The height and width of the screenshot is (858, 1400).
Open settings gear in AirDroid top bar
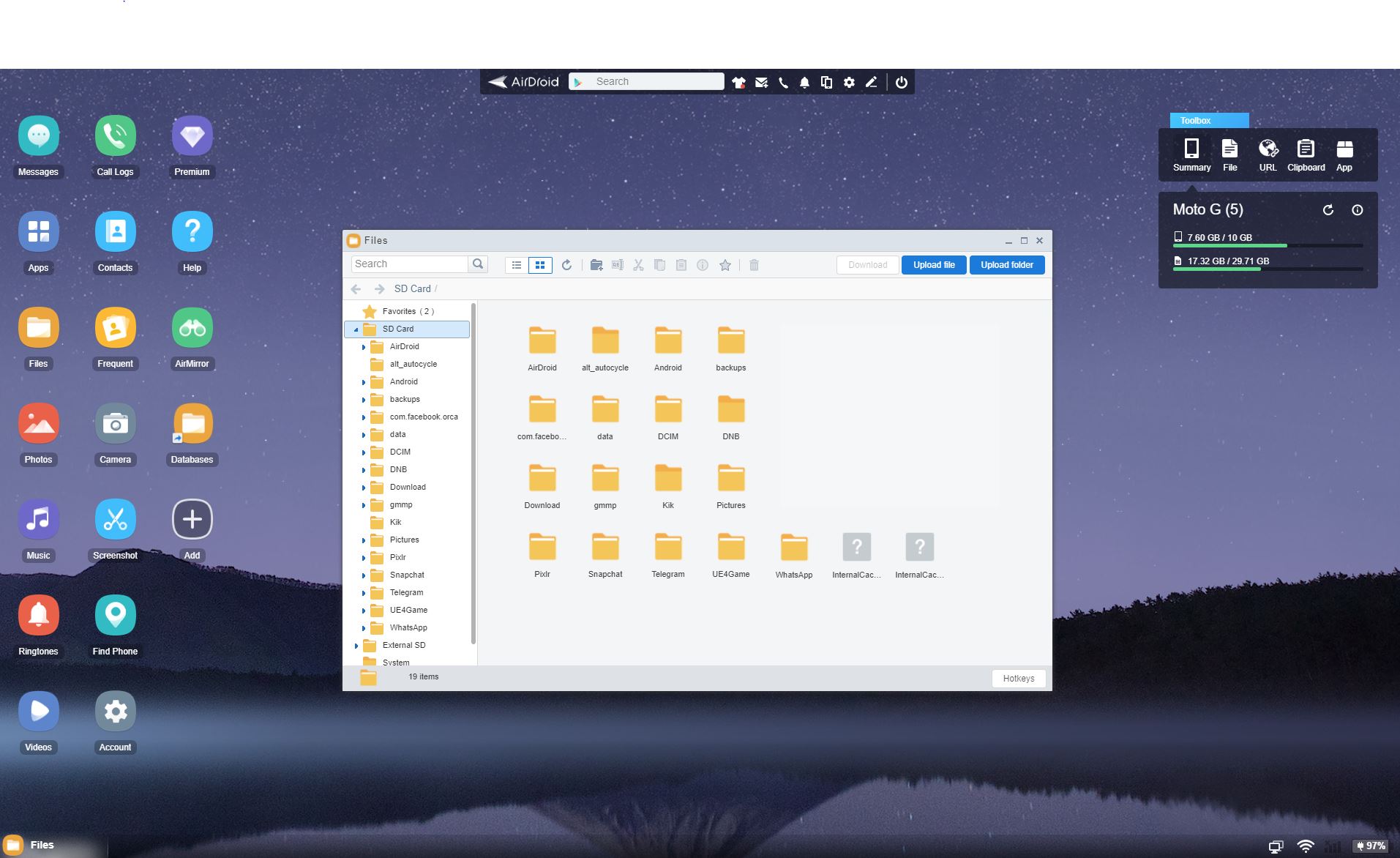[849, 83]
